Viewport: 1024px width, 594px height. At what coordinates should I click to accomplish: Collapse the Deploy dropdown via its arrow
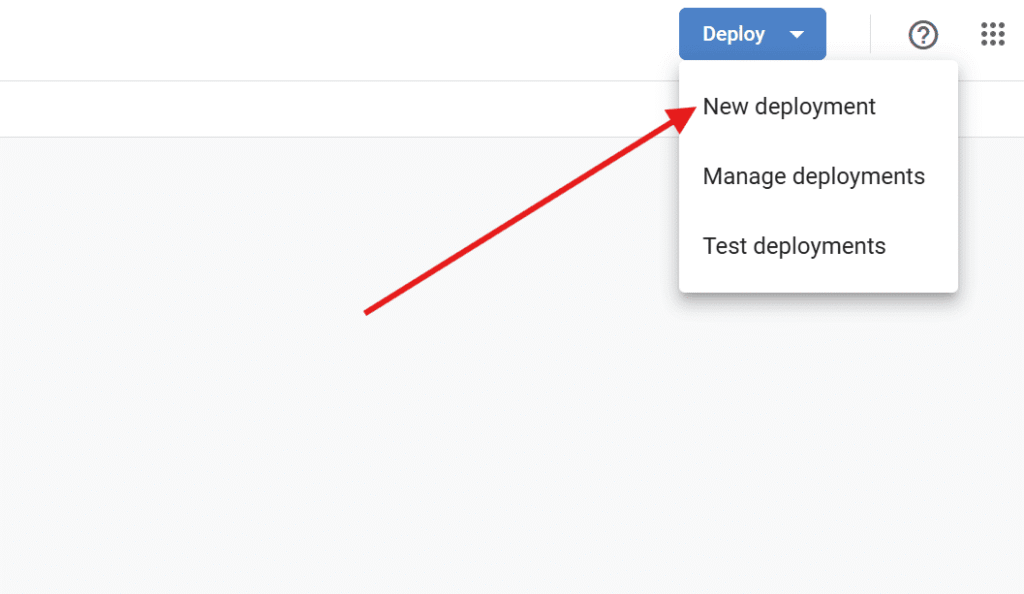click(797, 35)
